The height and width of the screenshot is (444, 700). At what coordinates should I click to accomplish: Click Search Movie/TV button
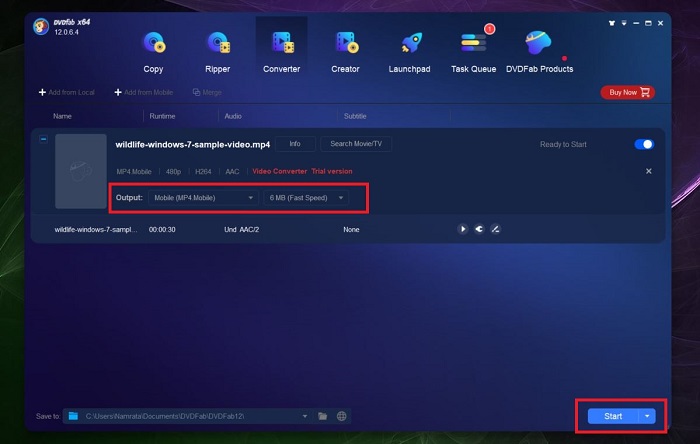(356, 144)
